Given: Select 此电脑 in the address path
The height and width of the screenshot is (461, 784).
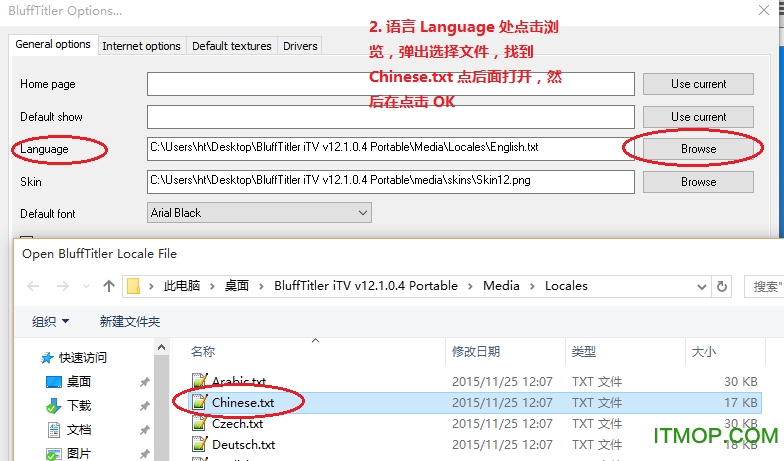Looking at the screenshot, I should 182,286.
